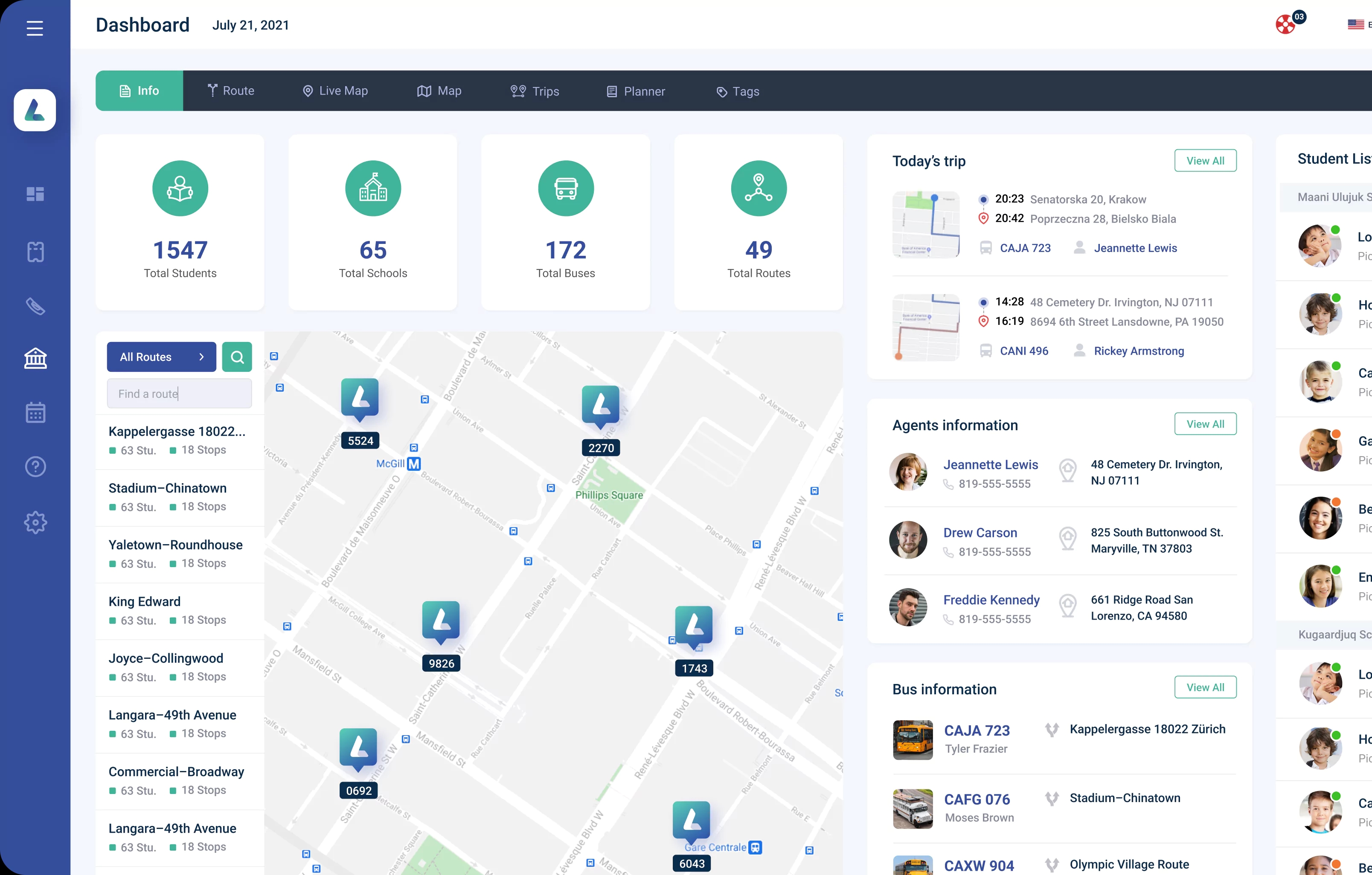Open the Senatorska trip map thumbnail

coord(926,224)
